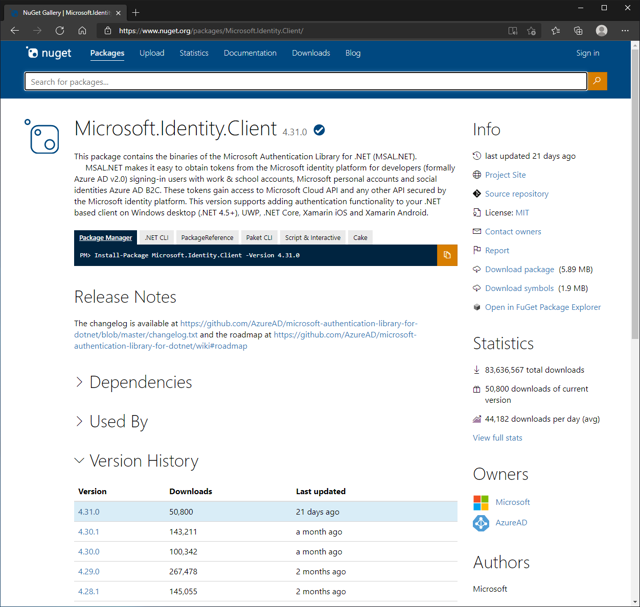Copy the install command with the orange copy icon
The width and height of the screenshot is (640, 607).
pos(447,255)
